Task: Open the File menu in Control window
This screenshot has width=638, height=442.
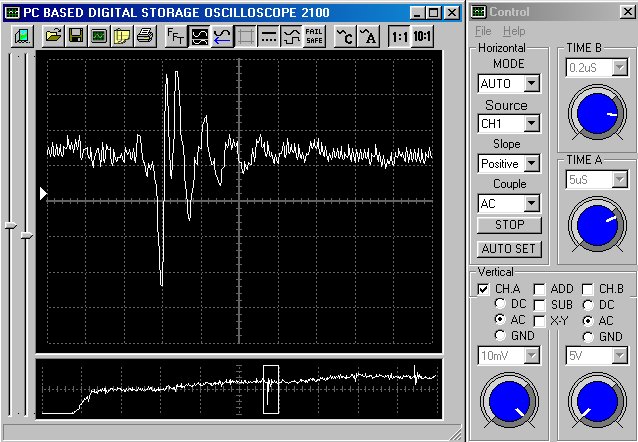Action: point(483,32)
